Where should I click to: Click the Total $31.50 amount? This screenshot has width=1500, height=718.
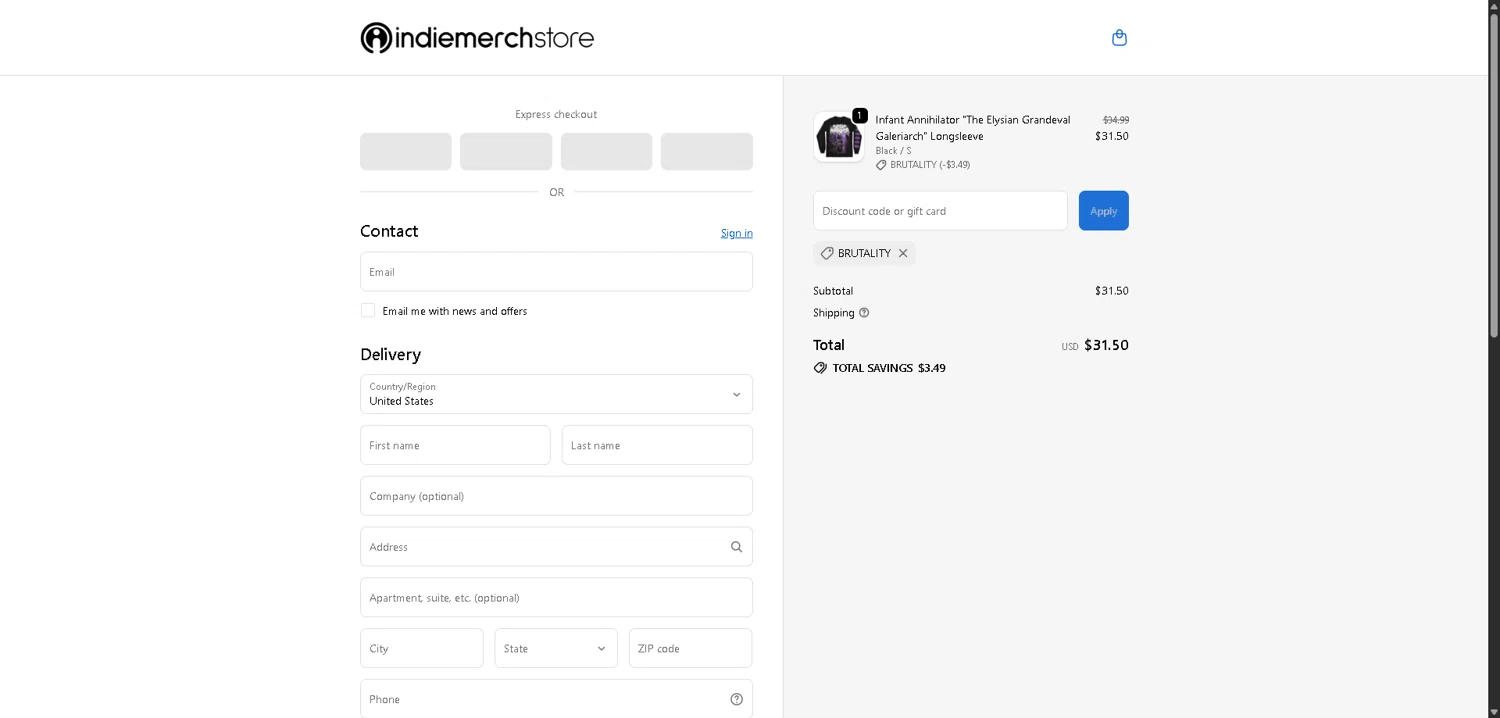pyautogui.click(x=1106, y=345)
